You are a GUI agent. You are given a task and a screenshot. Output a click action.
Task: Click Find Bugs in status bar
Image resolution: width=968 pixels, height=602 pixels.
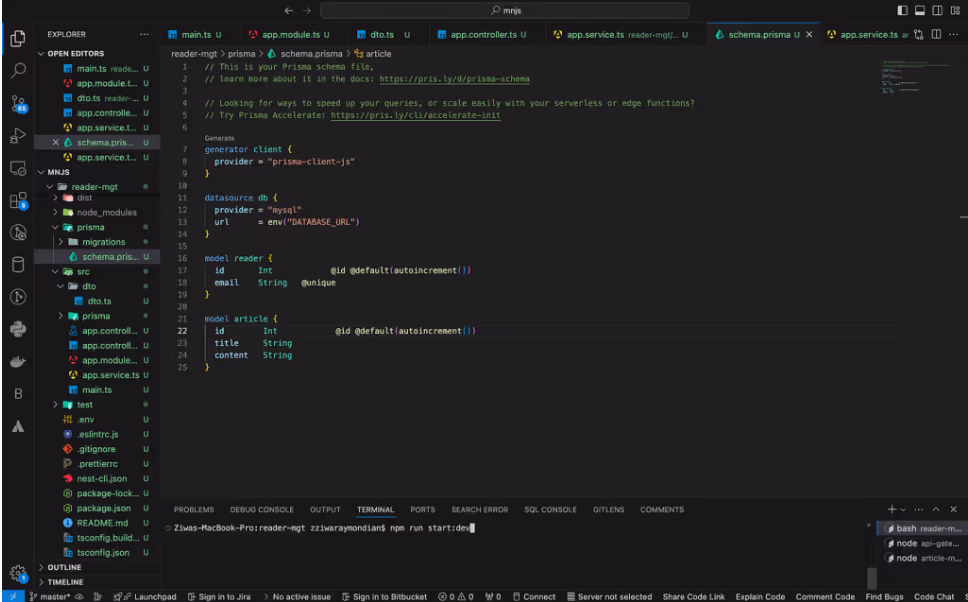coord(884,596)
